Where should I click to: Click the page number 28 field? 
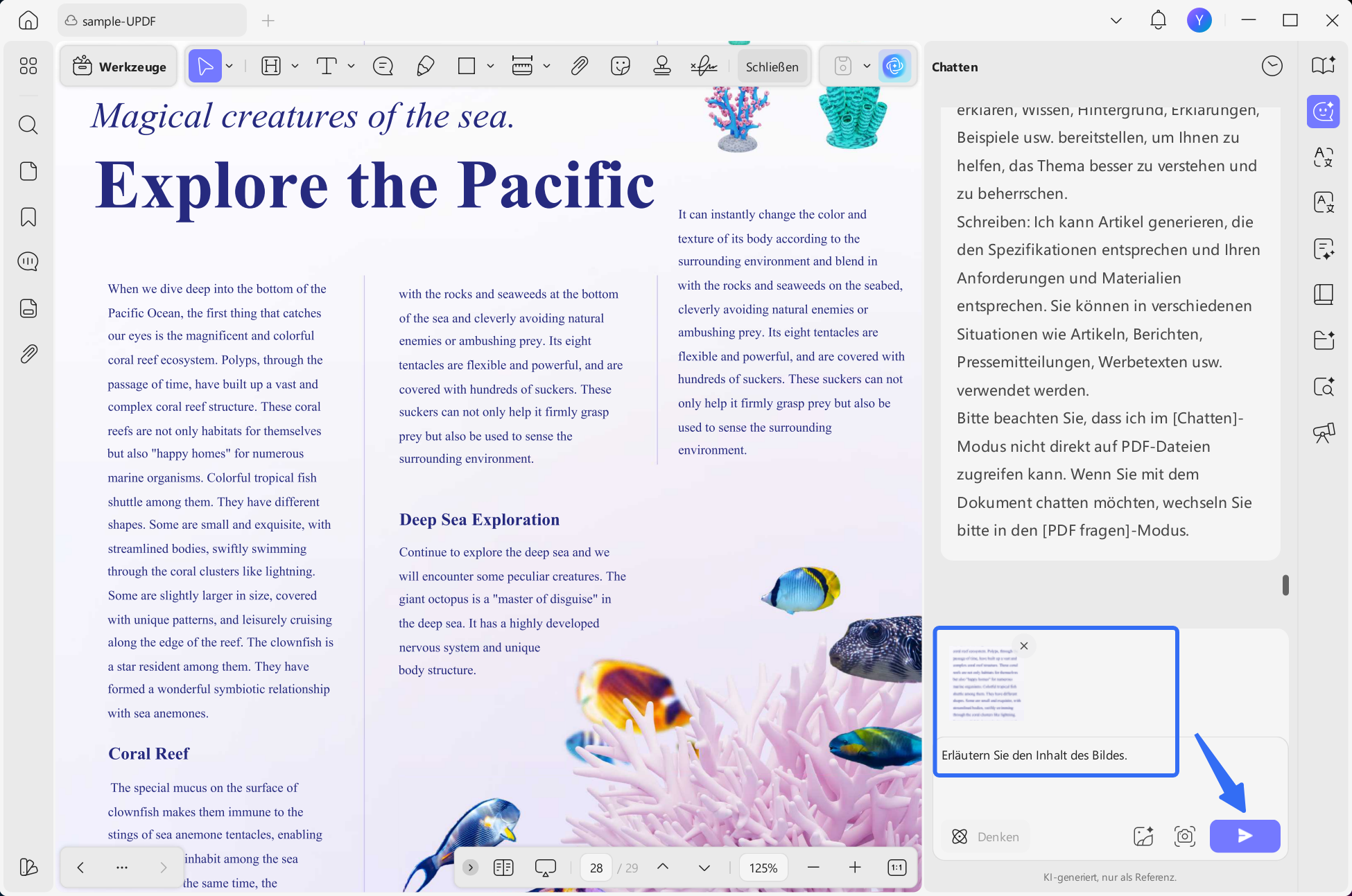pos(596,868)
